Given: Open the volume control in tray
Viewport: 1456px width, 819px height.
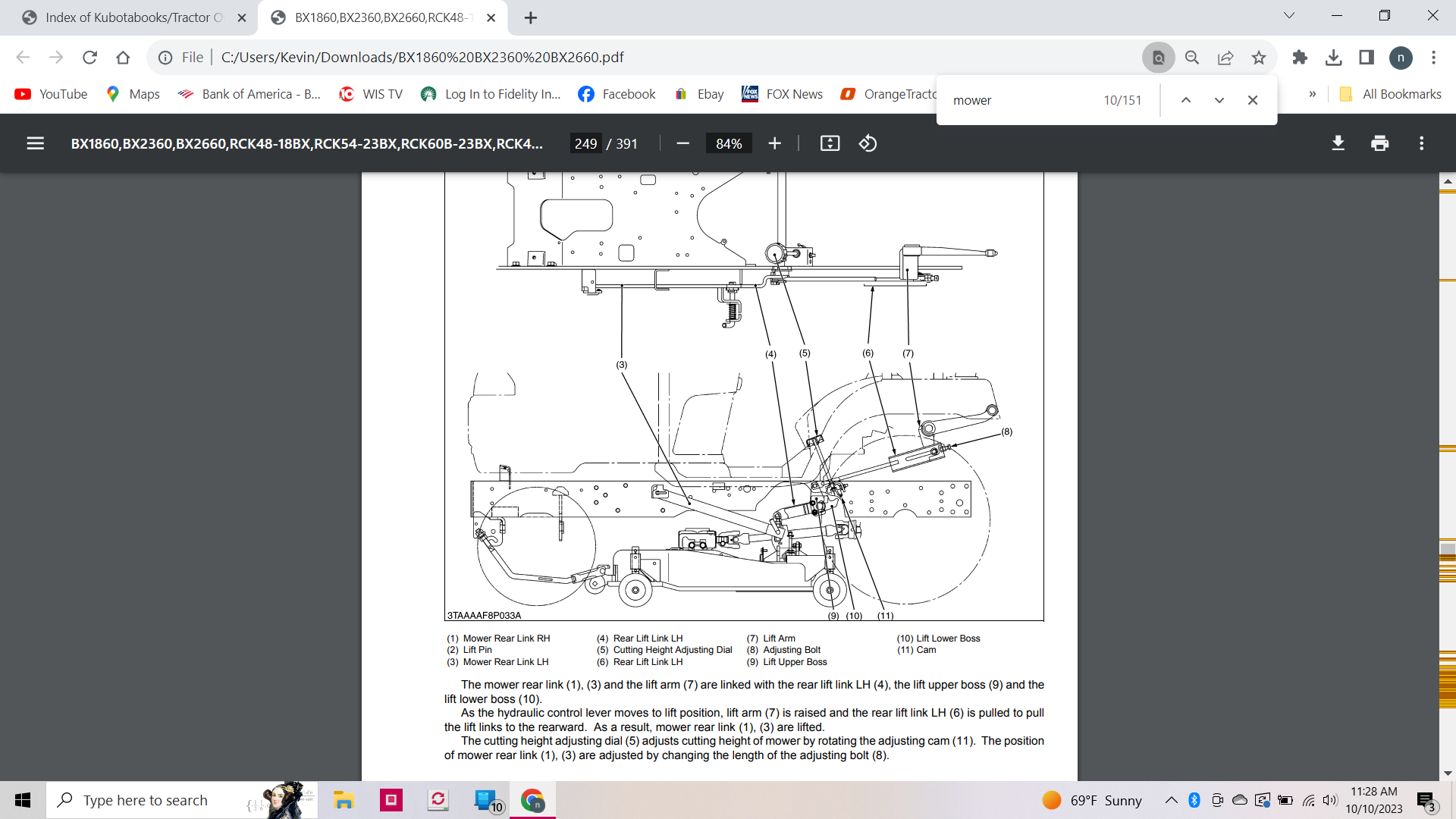Looking at the screenshot, I should click(x=1329, y=800).
